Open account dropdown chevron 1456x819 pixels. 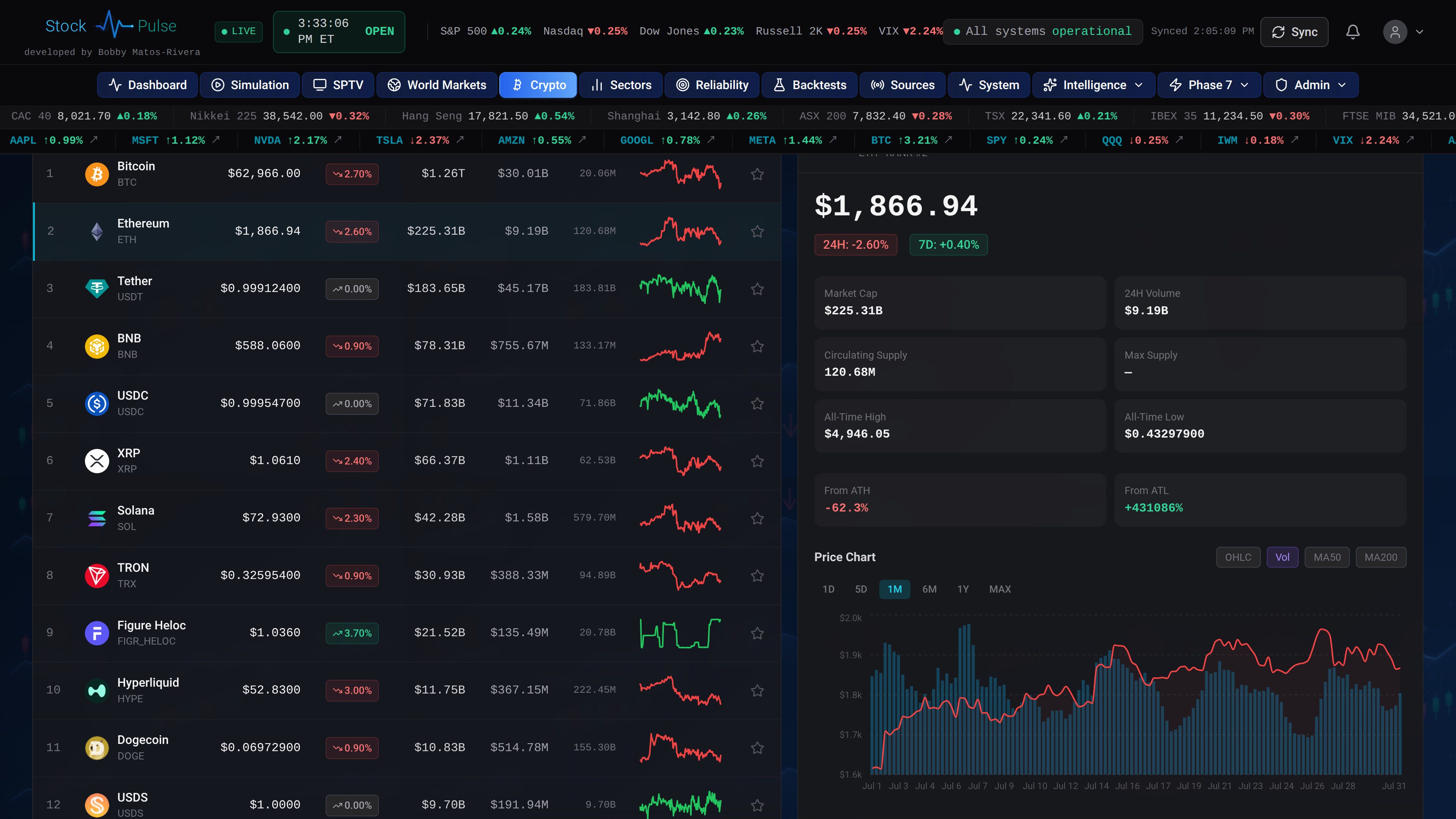pyautogui.click(x=1419, y=31)
